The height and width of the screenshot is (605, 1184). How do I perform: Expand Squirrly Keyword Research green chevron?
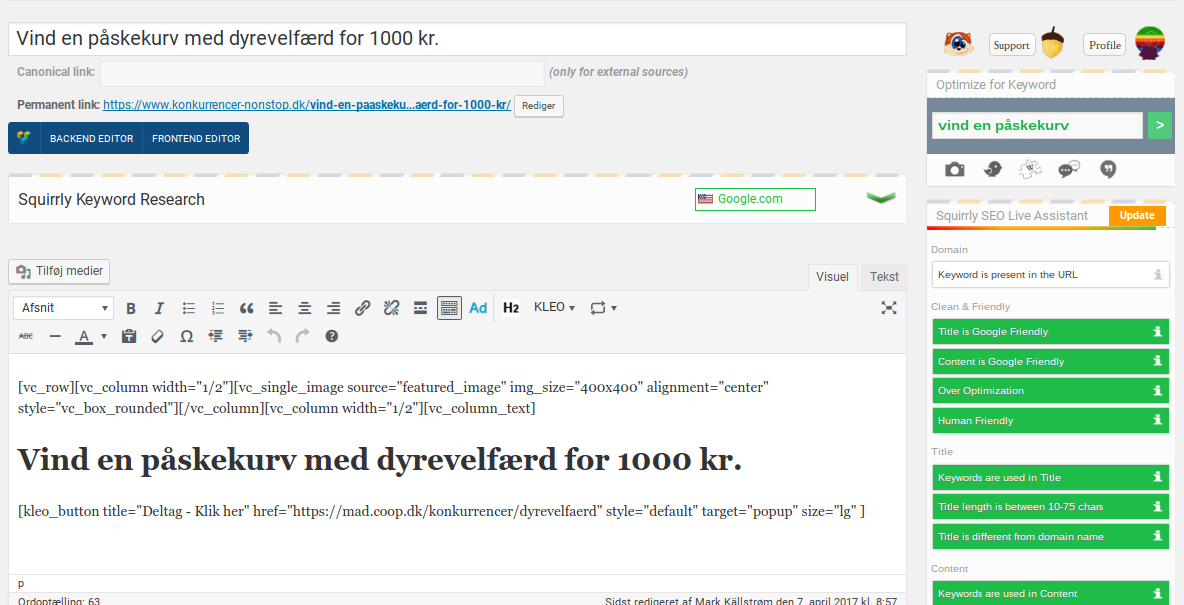pyautogui.click(x=880, y=199)
